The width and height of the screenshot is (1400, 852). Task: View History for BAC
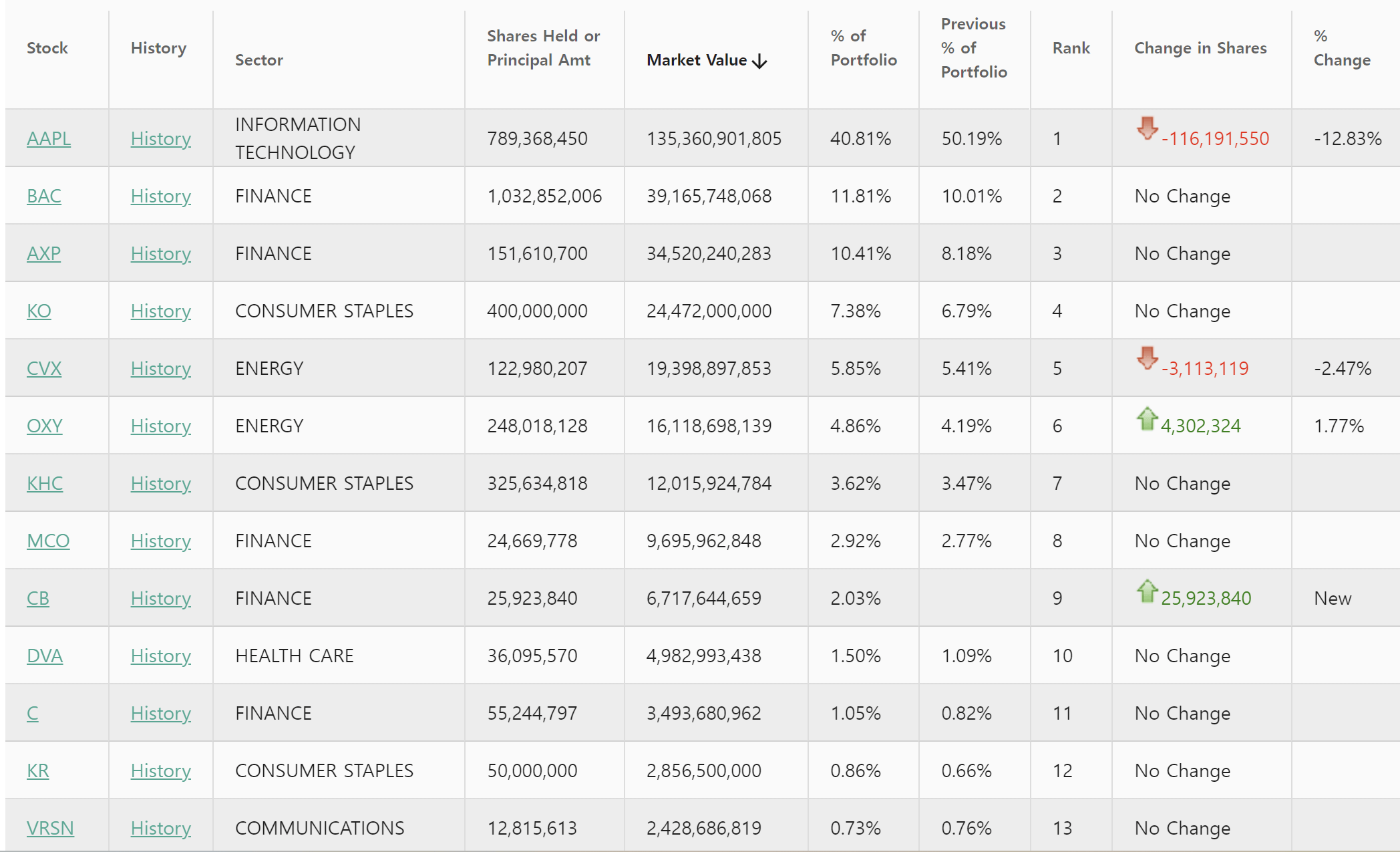161,196
